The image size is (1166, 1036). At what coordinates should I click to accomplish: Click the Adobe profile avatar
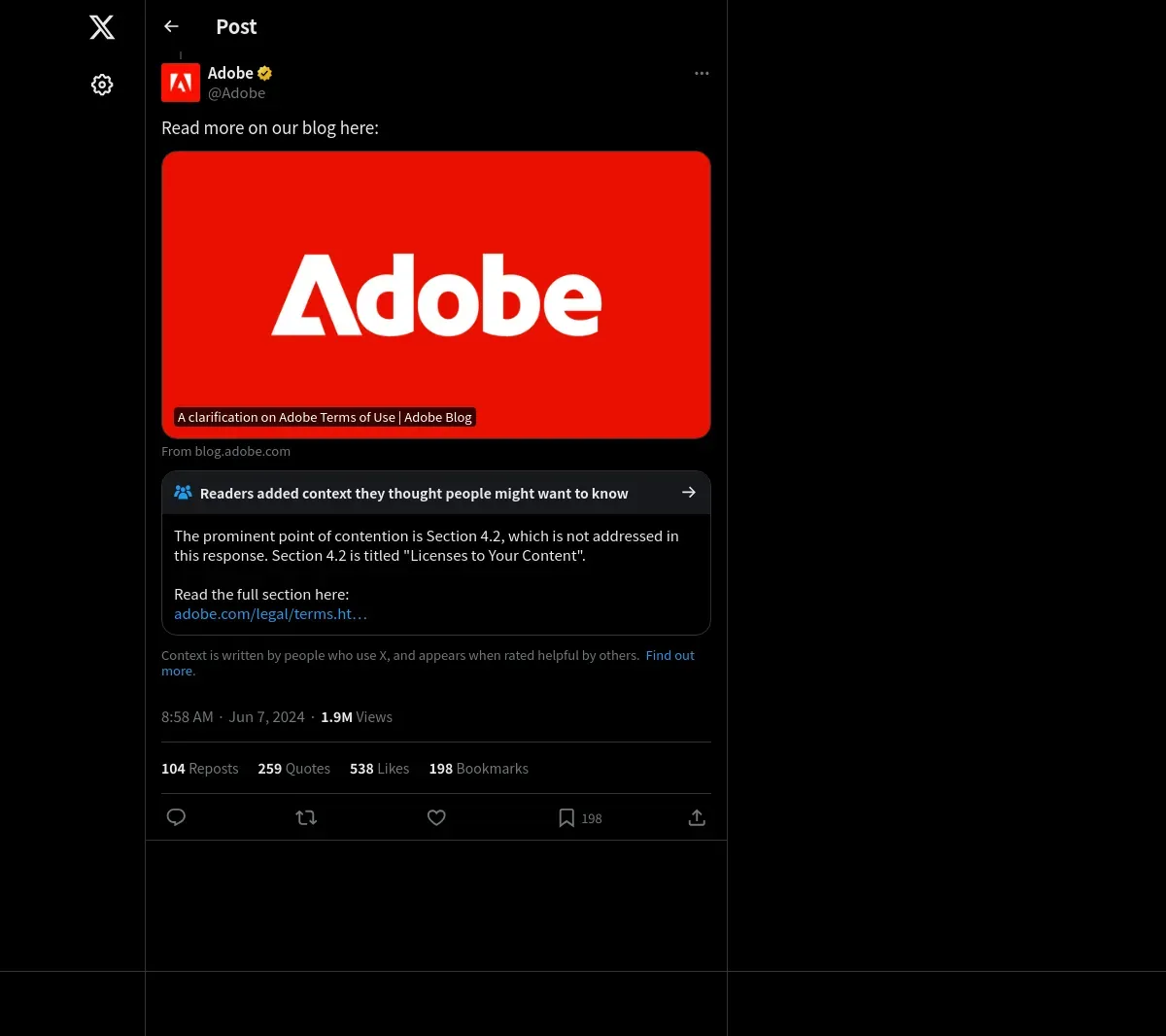point(181,83)
